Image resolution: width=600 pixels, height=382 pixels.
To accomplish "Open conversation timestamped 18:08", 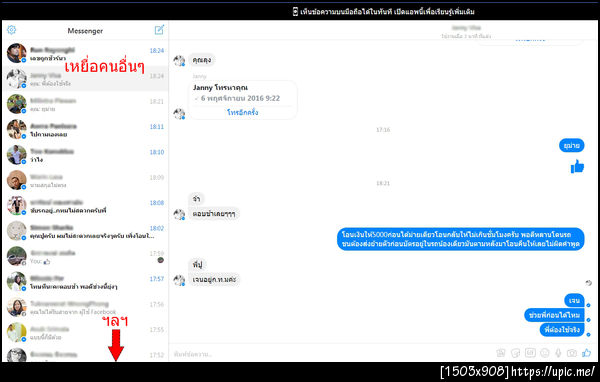I will click(x=85, y=206).
